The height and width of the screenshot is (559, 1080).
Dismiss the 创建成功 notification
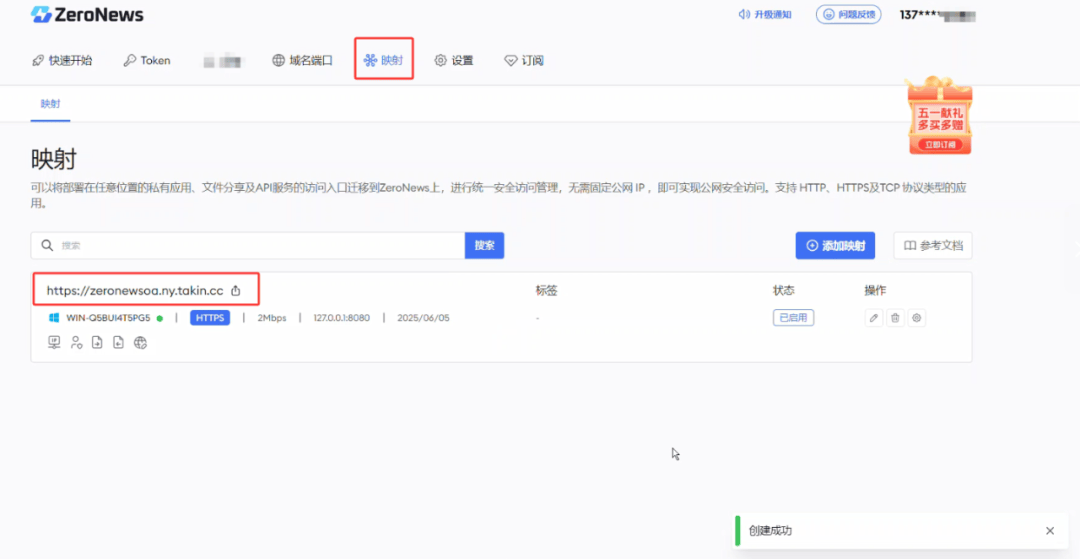coord(1050,531)
